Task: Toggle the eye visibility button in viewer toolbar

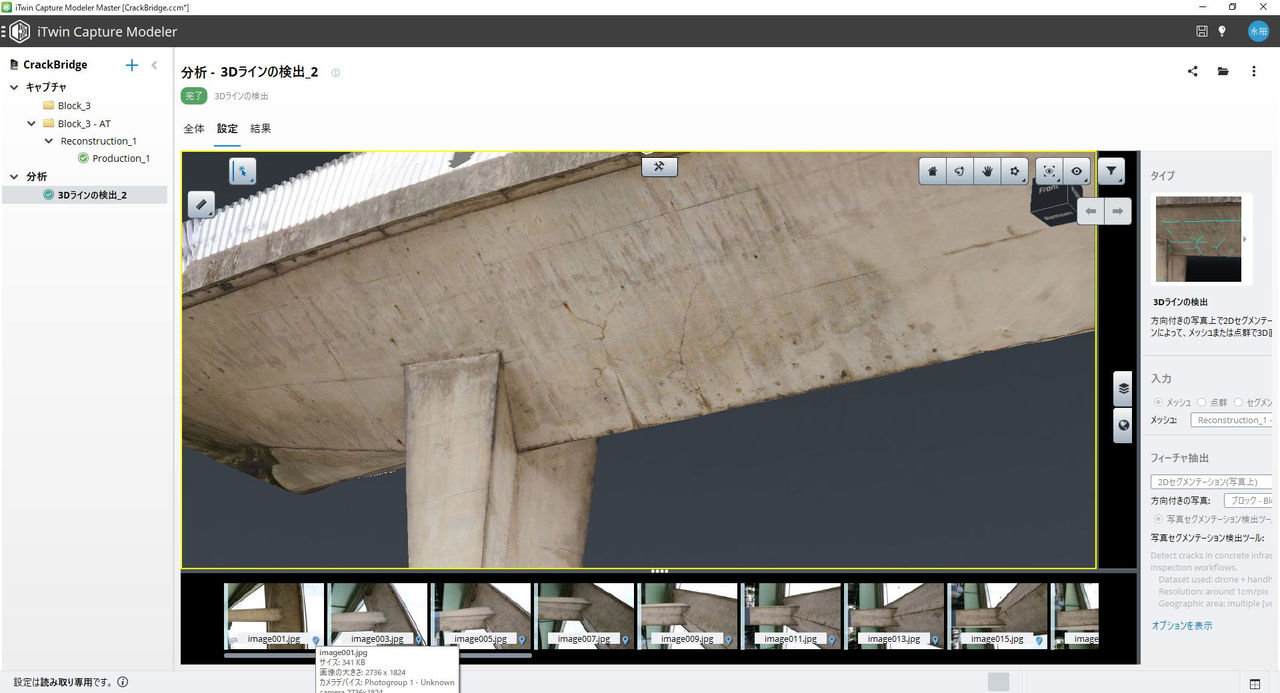Action: coord(1076,171)
